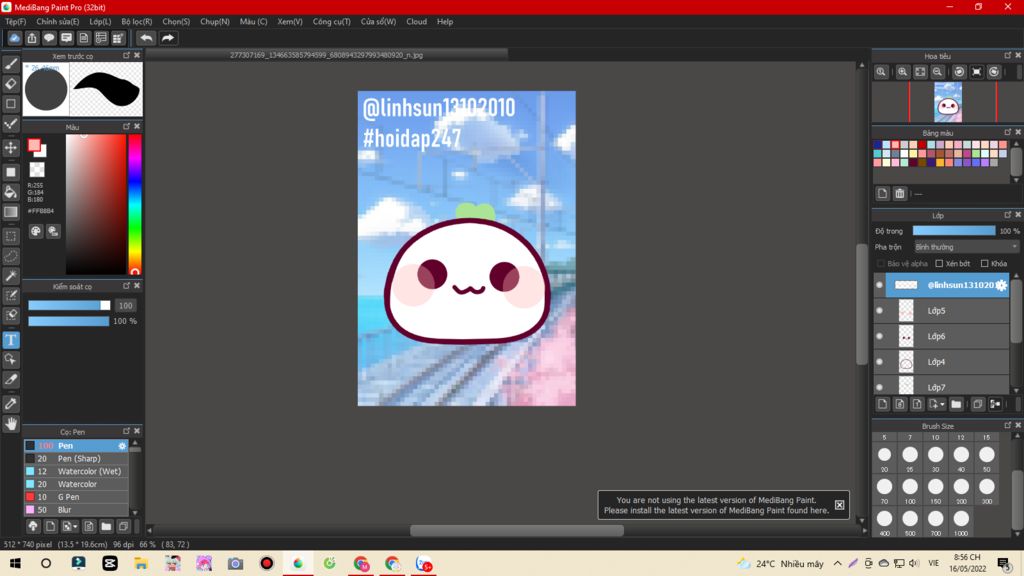Viewport: 1024px width, 576px height.
Task: Select the Bucket fill tool
Action: tap(11, 191)
